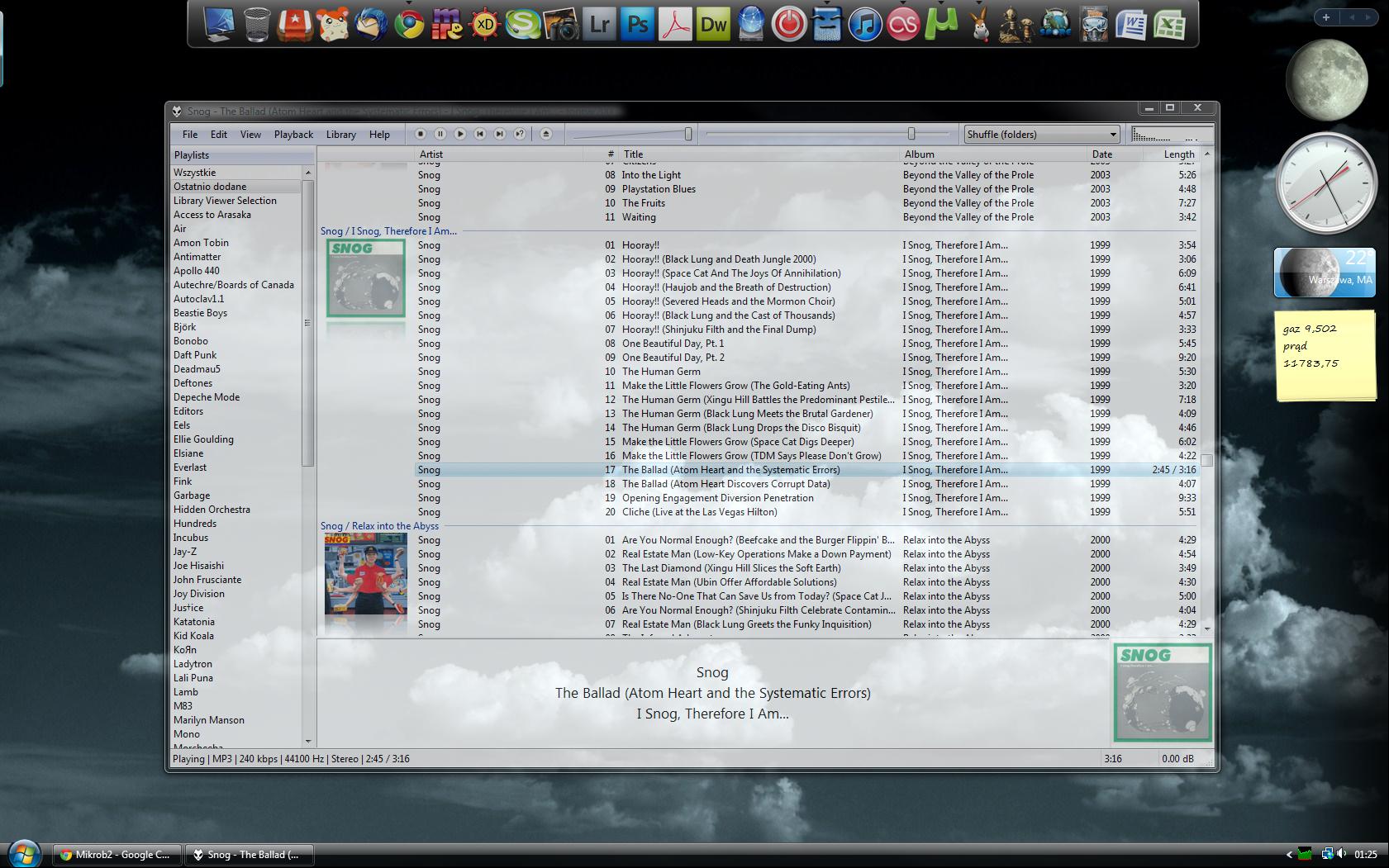This screenshot has width=1389, height=868.
Task: Sort playlist by Title column header
Action: [x=759, y=154]
